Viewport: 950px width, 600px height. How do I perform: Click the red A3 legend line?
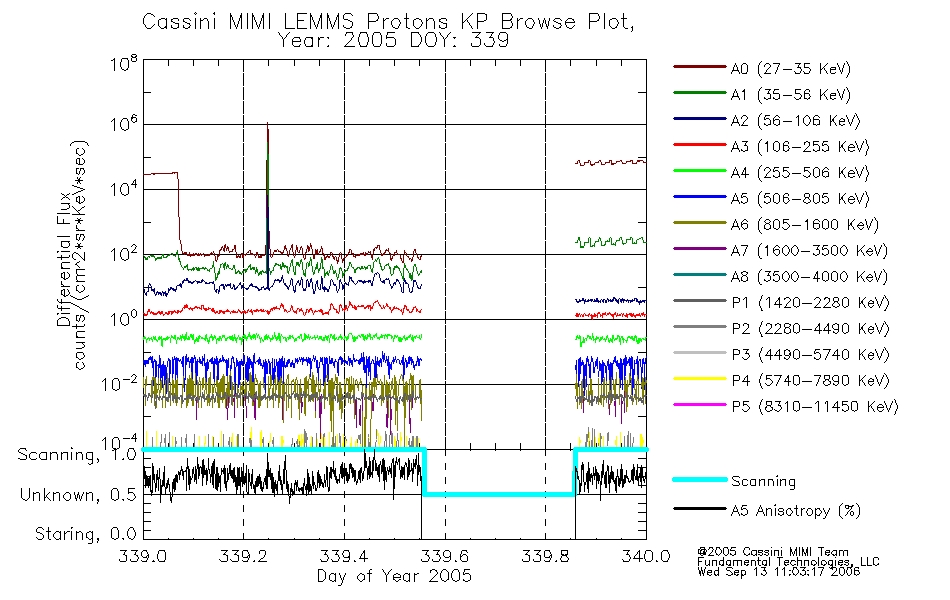click(700, 145)
